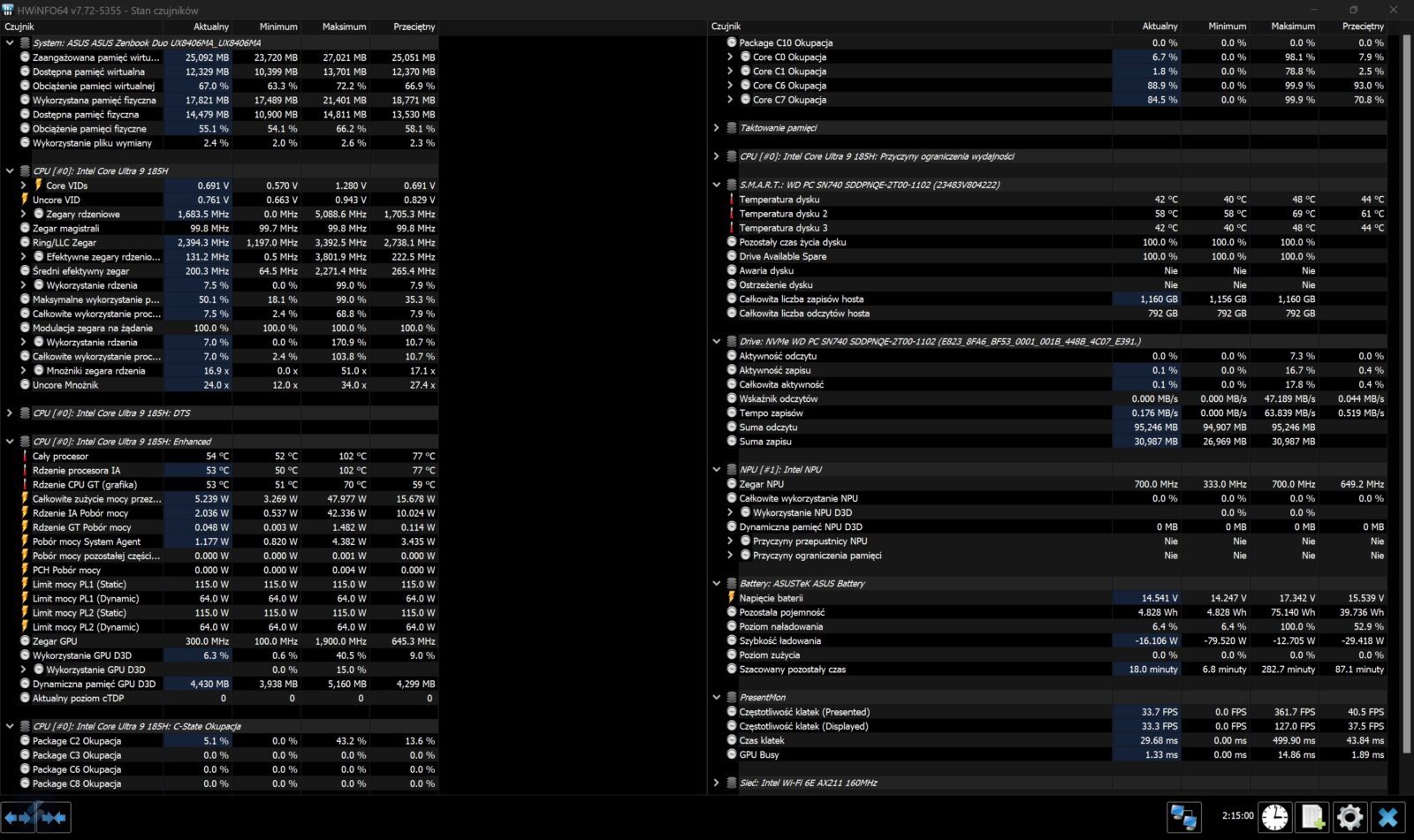The width and height of the screenshot is (1414, 840).
Task: Expand the Taktowanie pamięci group
Action: click(717, 128)
